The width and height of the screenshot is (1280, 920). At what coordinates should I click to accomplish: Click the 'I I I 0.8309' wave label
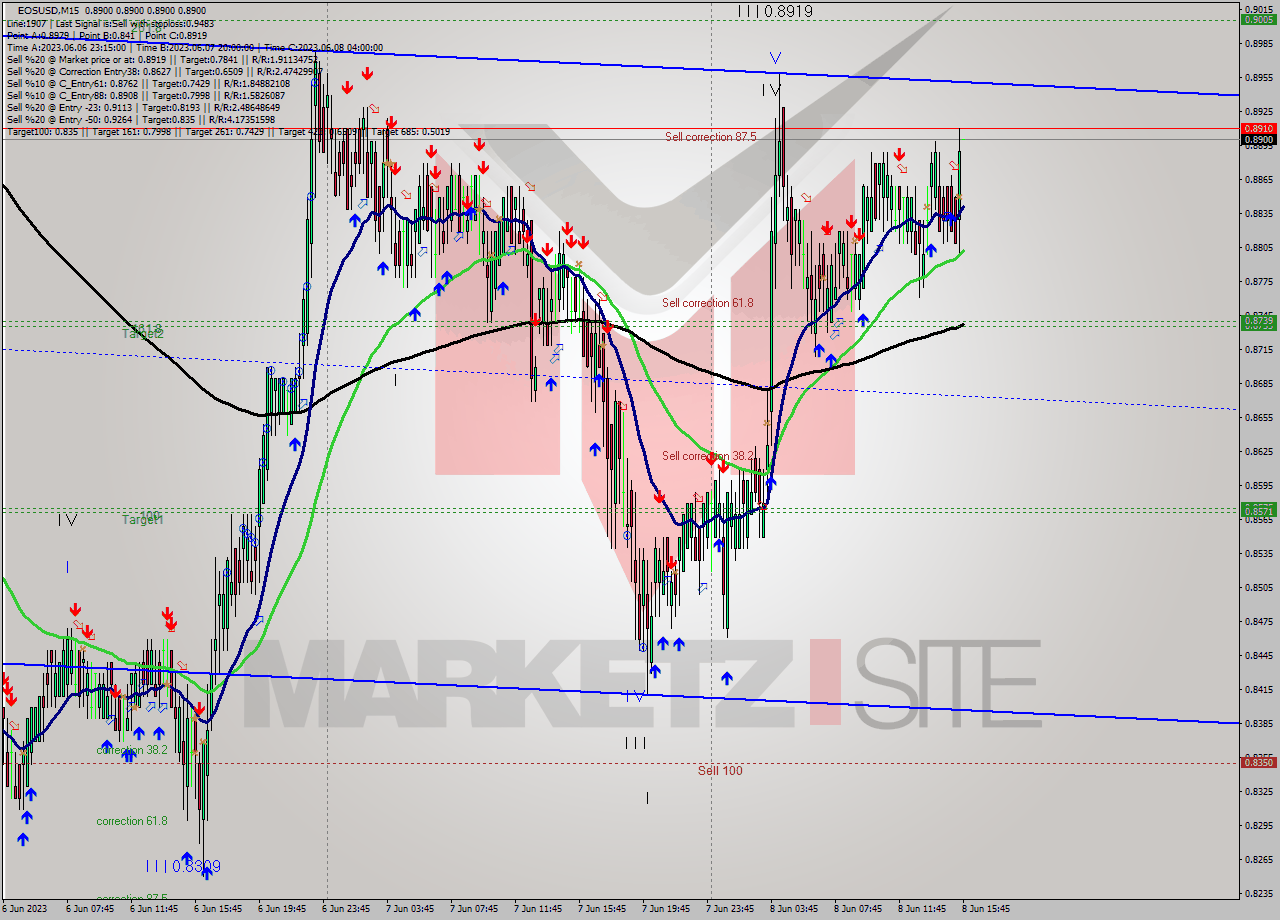point(183,865)
